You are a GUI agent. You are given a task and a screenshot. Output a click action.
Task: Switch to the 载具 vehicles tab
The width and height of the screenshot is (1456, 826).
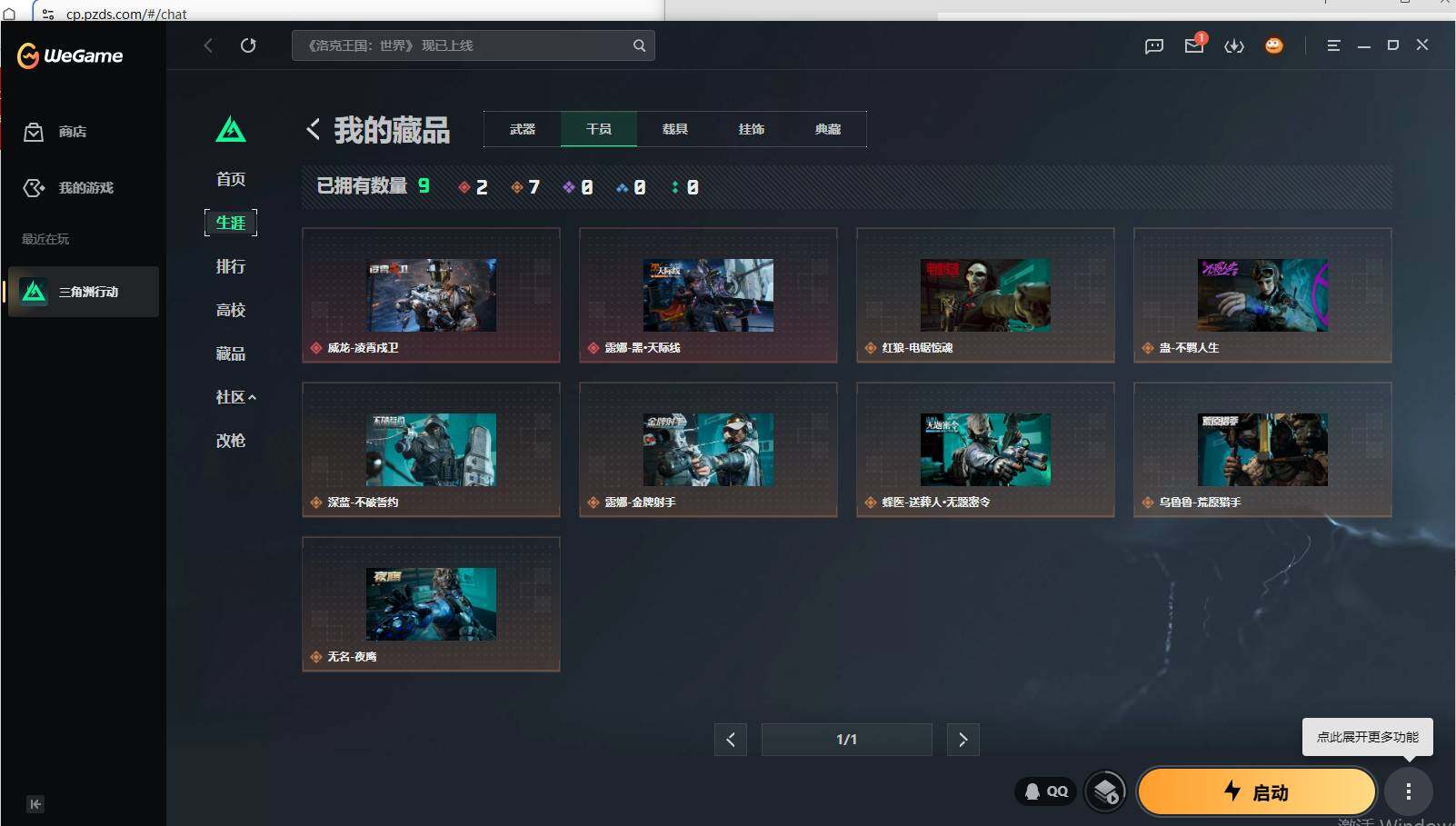pos(675,129)
